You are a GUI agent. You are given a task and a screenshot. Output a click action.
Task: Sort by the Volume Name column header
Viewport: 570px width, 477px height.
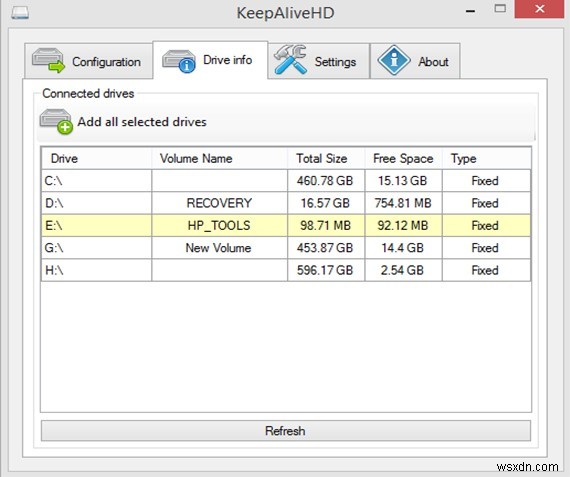pyautogui.click(x=219, y=159)
